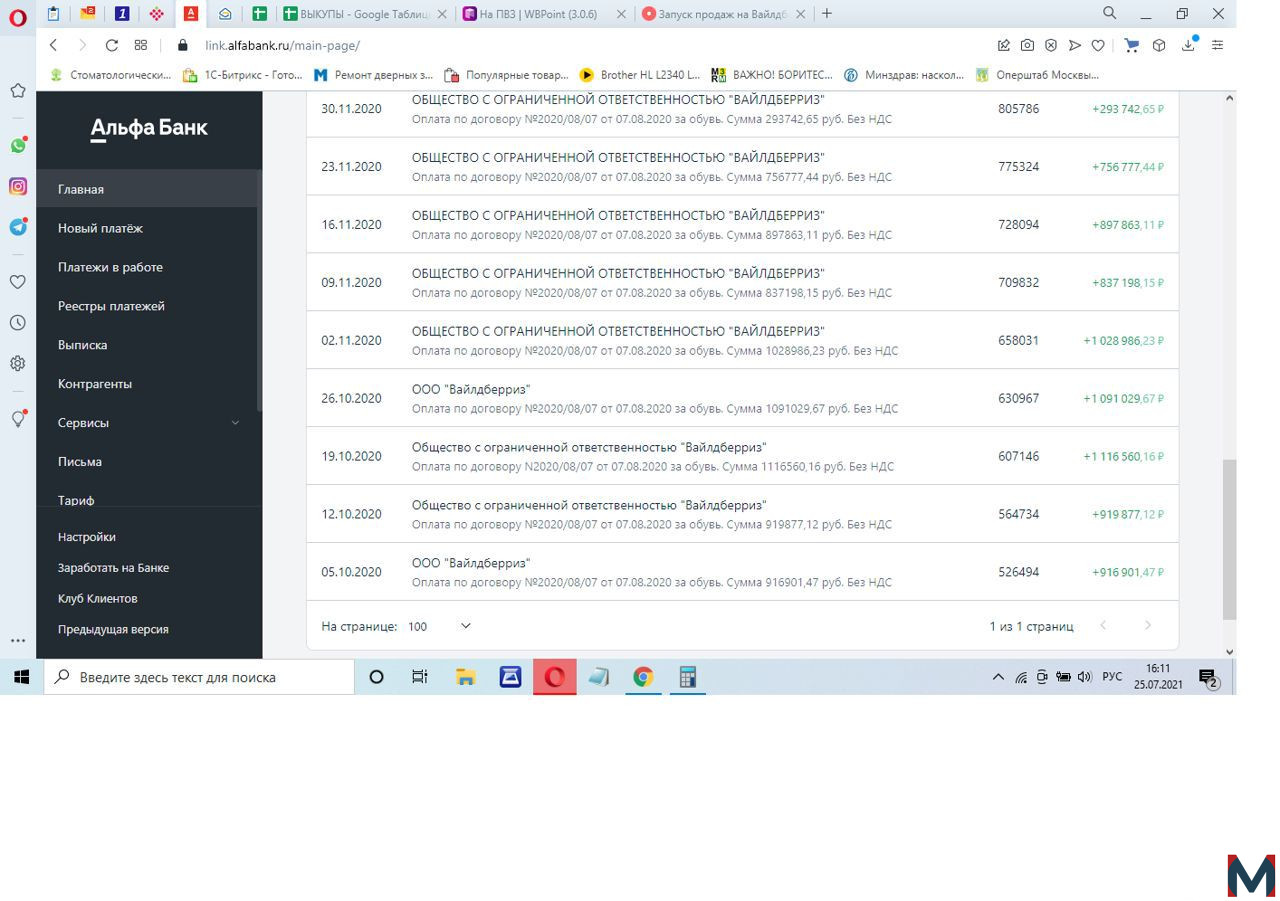Click the page vertical scrollbar thumb
Viewport: 1280px width, 901px height.
pos(1229,540)
